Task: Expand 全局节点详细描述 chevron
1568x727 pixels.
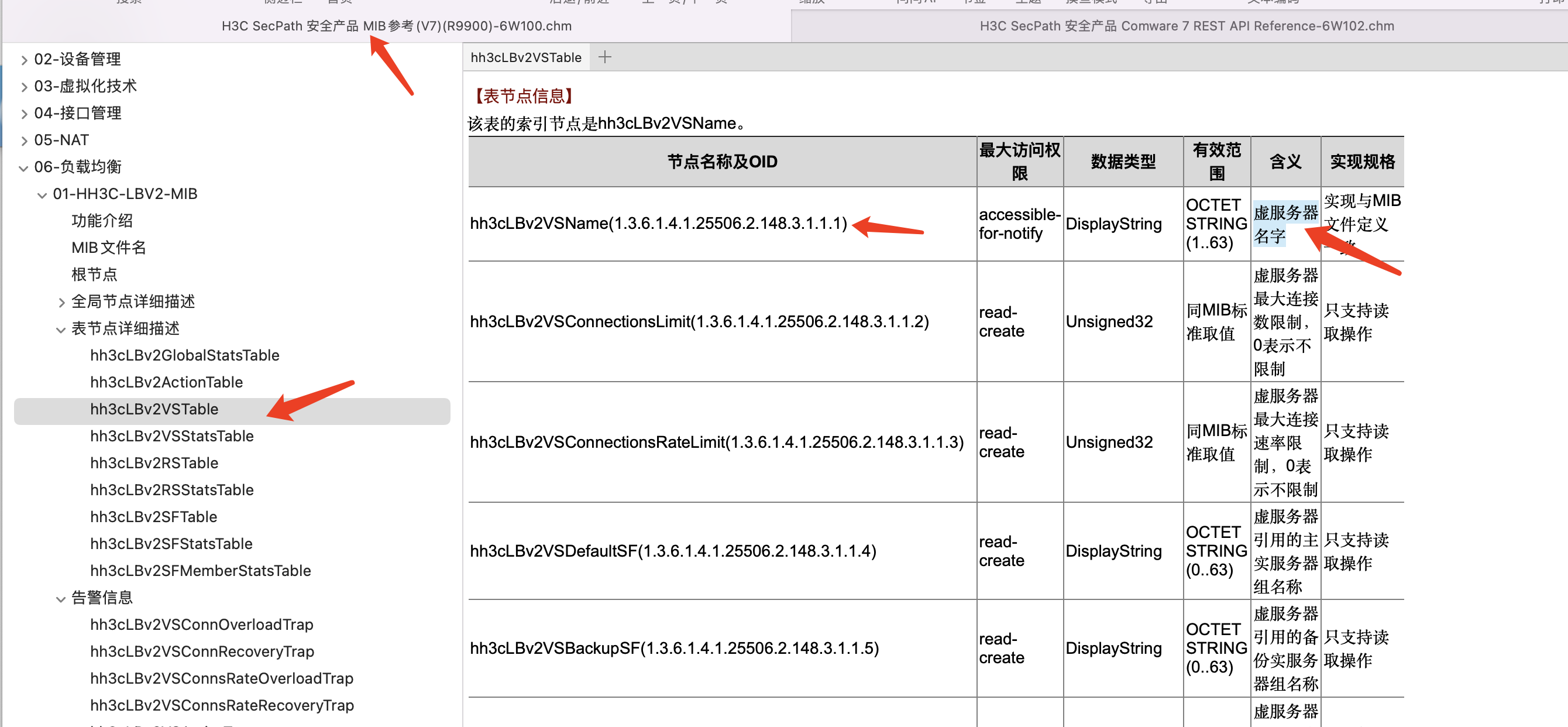Action: (61, 302)
